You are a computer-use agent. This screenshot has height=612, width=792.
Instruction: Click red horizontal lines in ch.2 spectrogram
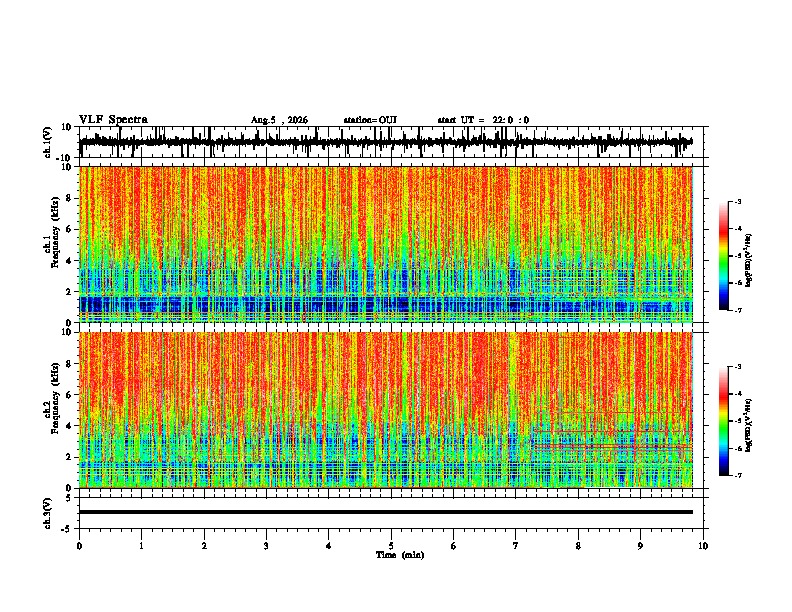pos(612,447)
